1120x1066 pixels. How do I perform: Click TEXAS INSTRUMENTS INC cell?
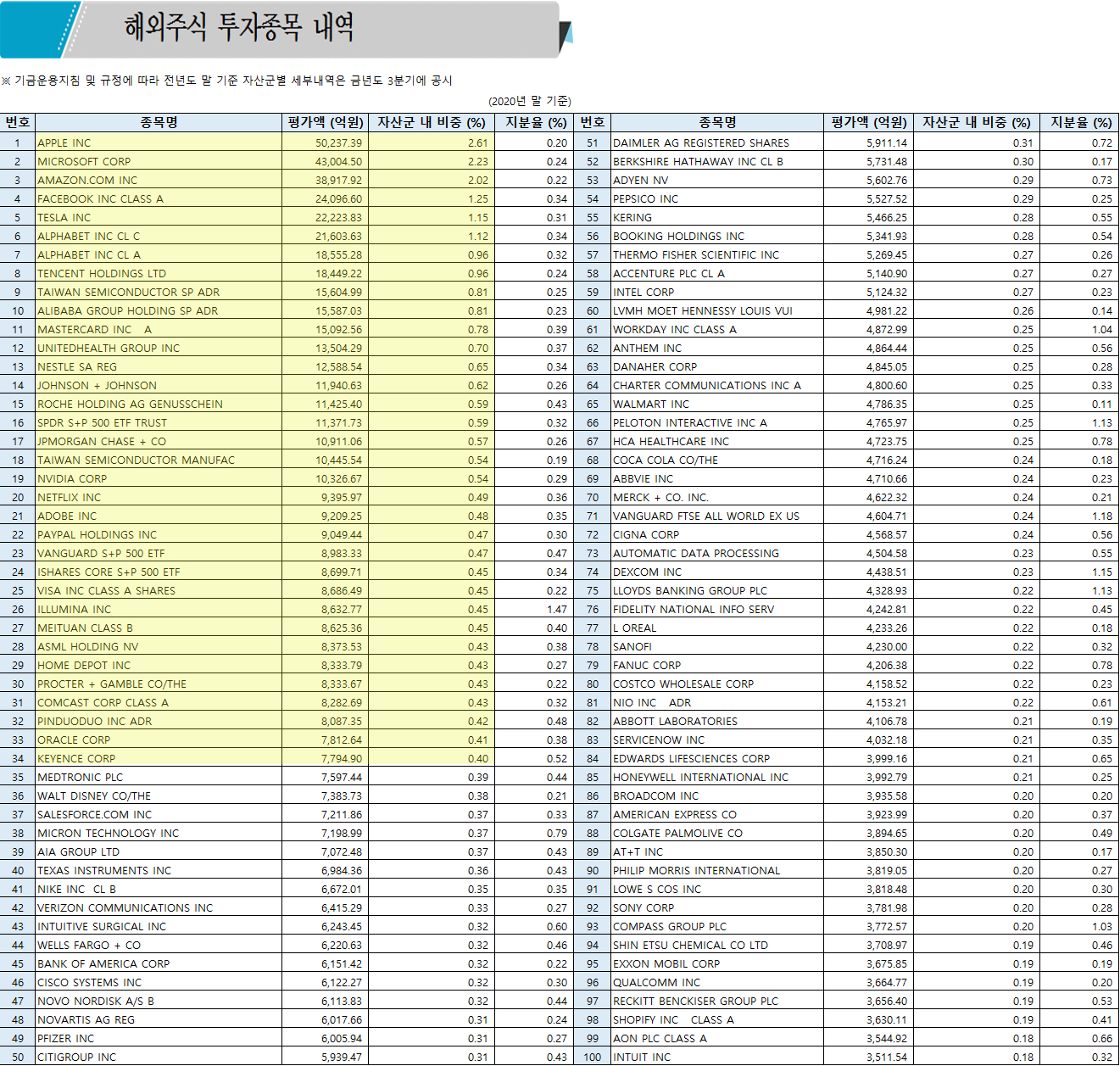coord(159,870)
